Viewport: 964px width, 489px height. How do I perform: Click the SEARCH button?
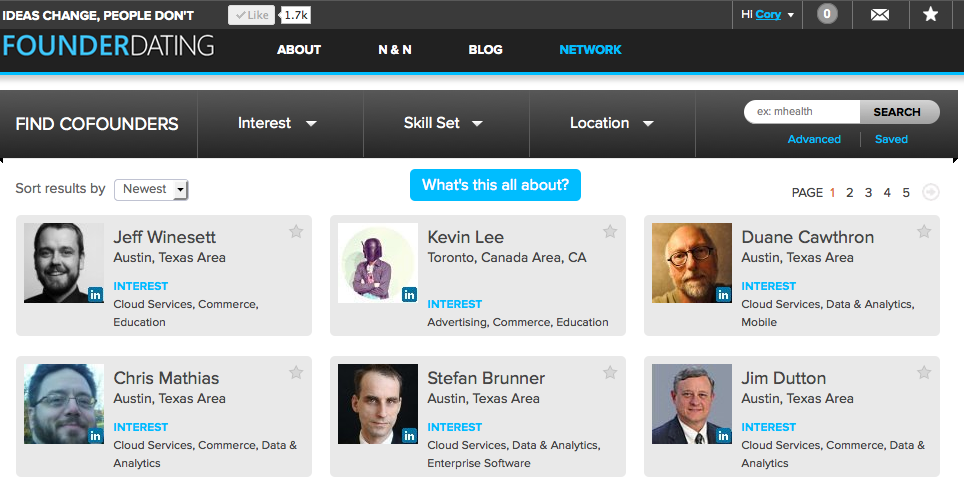click(899, 112)
